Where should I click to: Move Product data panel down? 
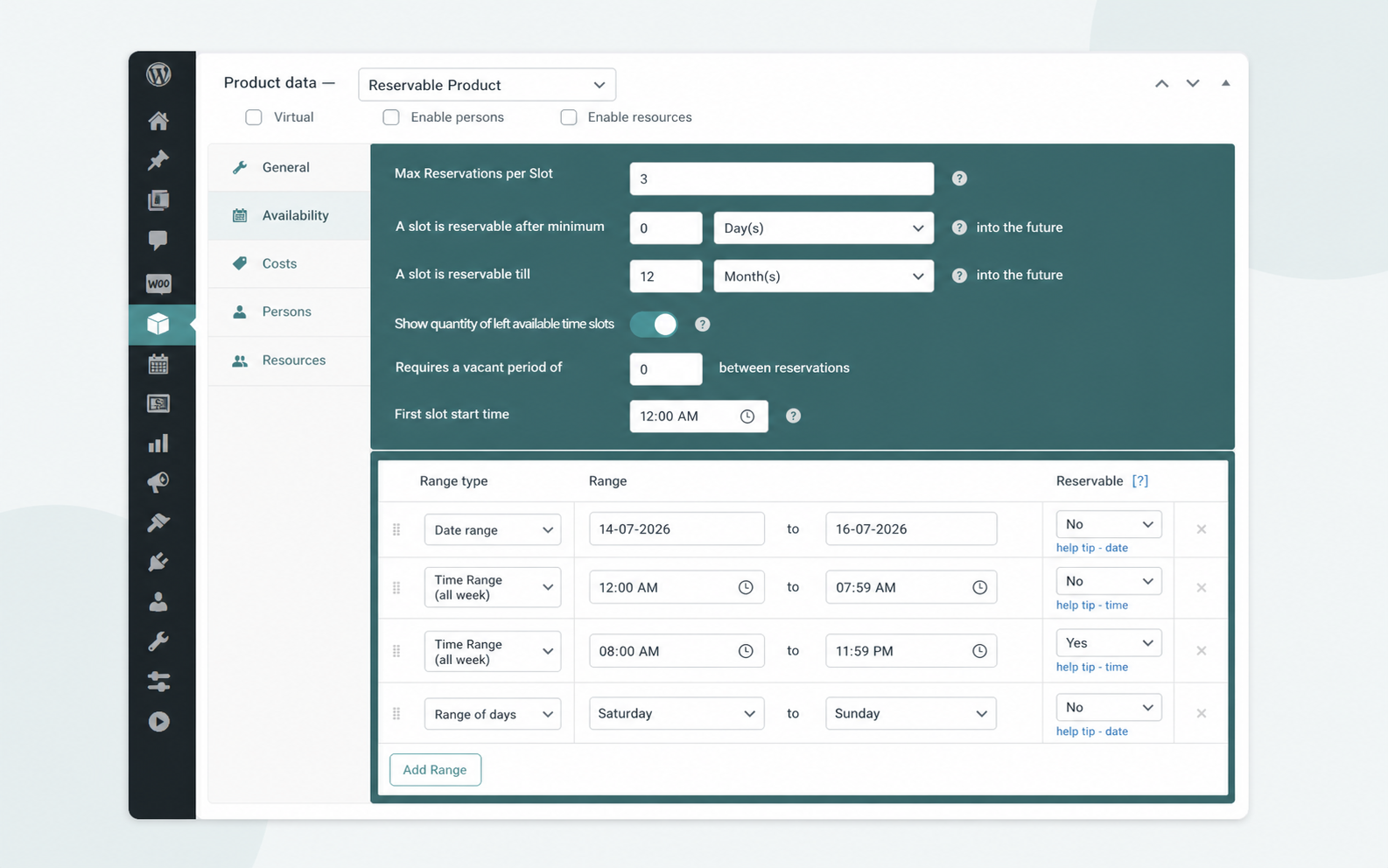coord(1193,83)
